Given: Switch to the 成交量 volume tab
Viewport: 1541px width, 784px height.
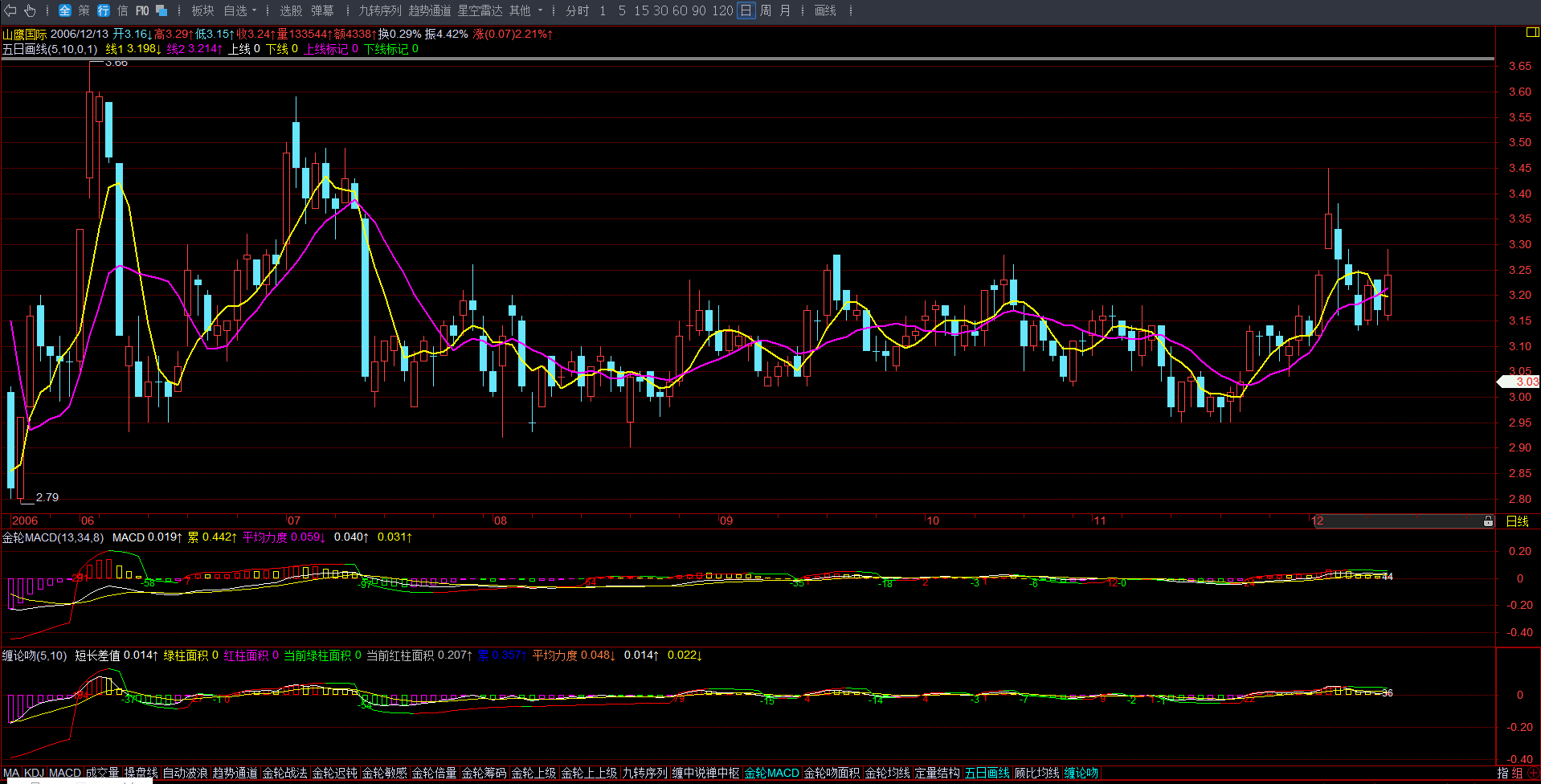Looking at the screenshot, I should (102, 773).
